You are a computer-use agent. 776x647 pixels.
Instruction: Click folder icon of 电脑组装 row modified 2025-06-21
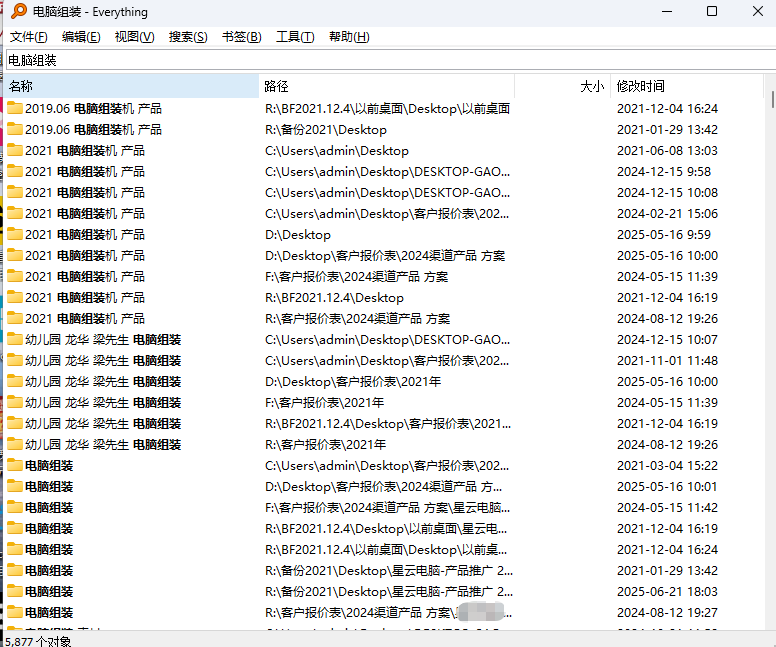coord(15,591)
